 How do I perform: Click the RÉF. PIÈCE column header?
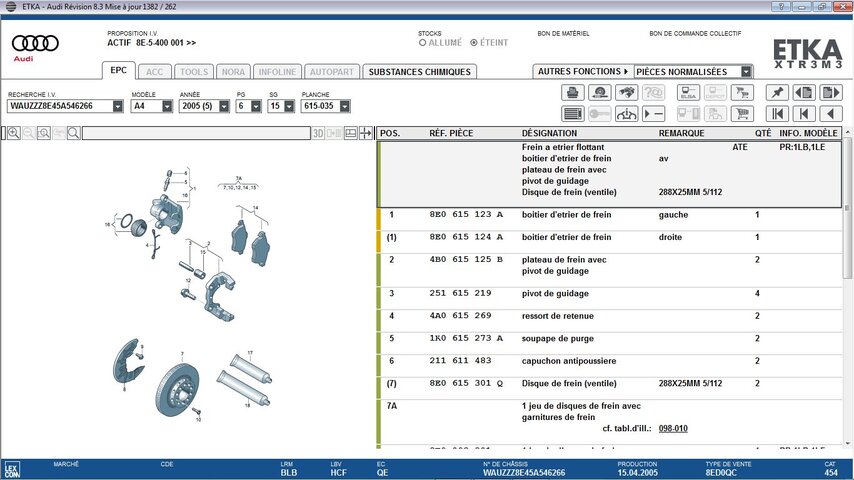(451, 133)
